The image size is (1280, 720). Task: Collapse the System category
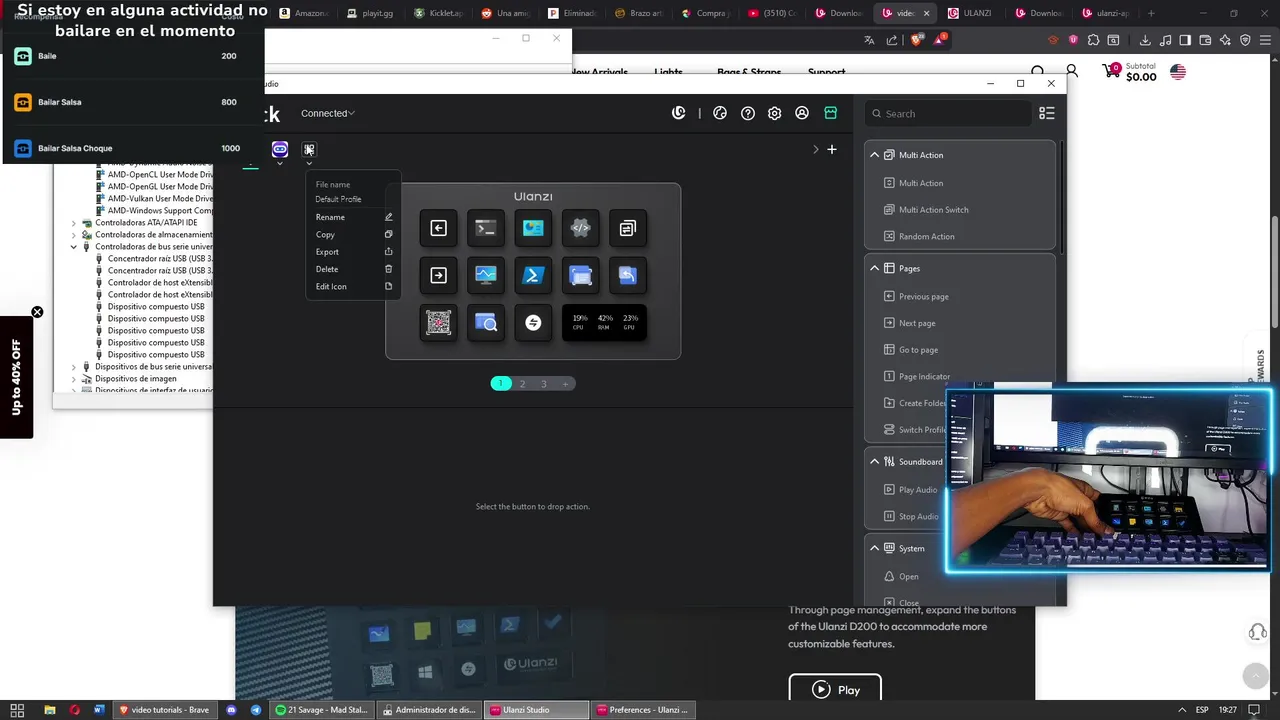click(x=874, y=548)
